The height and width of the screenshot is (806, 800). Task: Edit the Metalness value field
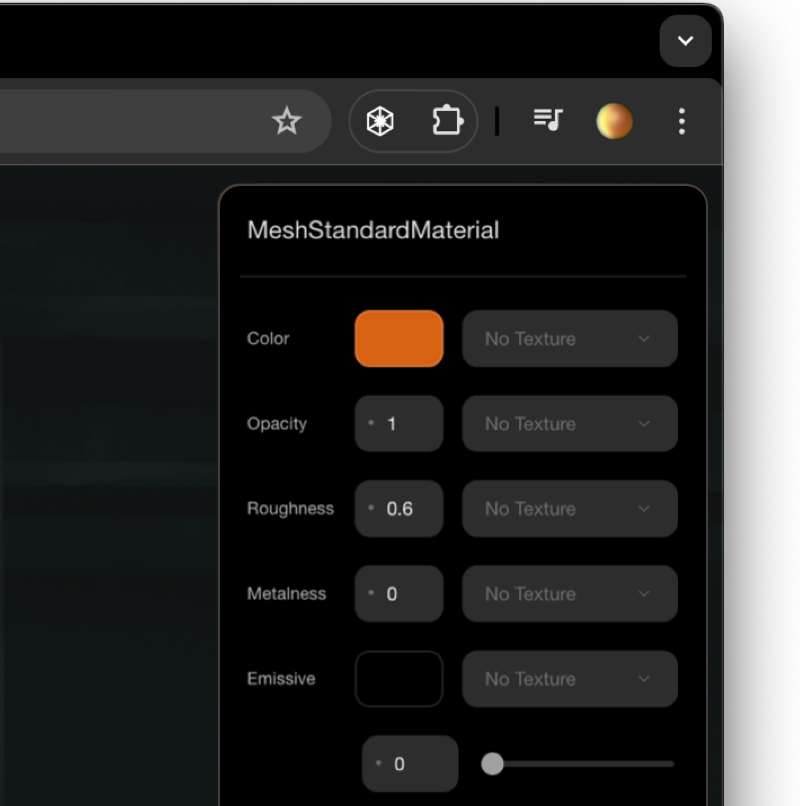(399, 594)
